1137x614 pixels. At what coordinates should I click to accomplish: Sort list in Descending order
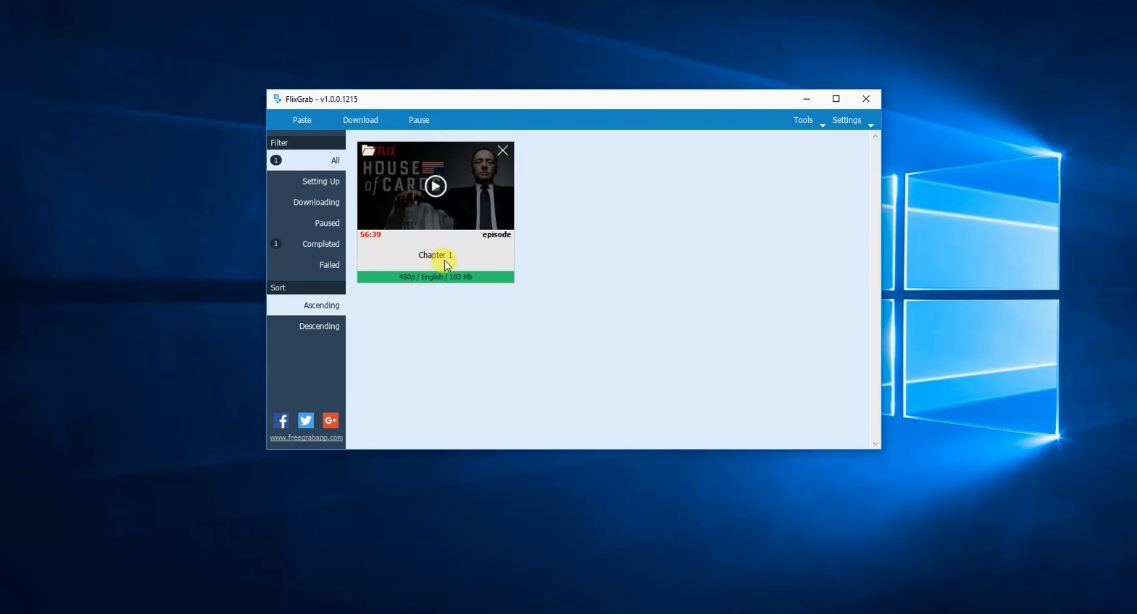coord(306,326)
